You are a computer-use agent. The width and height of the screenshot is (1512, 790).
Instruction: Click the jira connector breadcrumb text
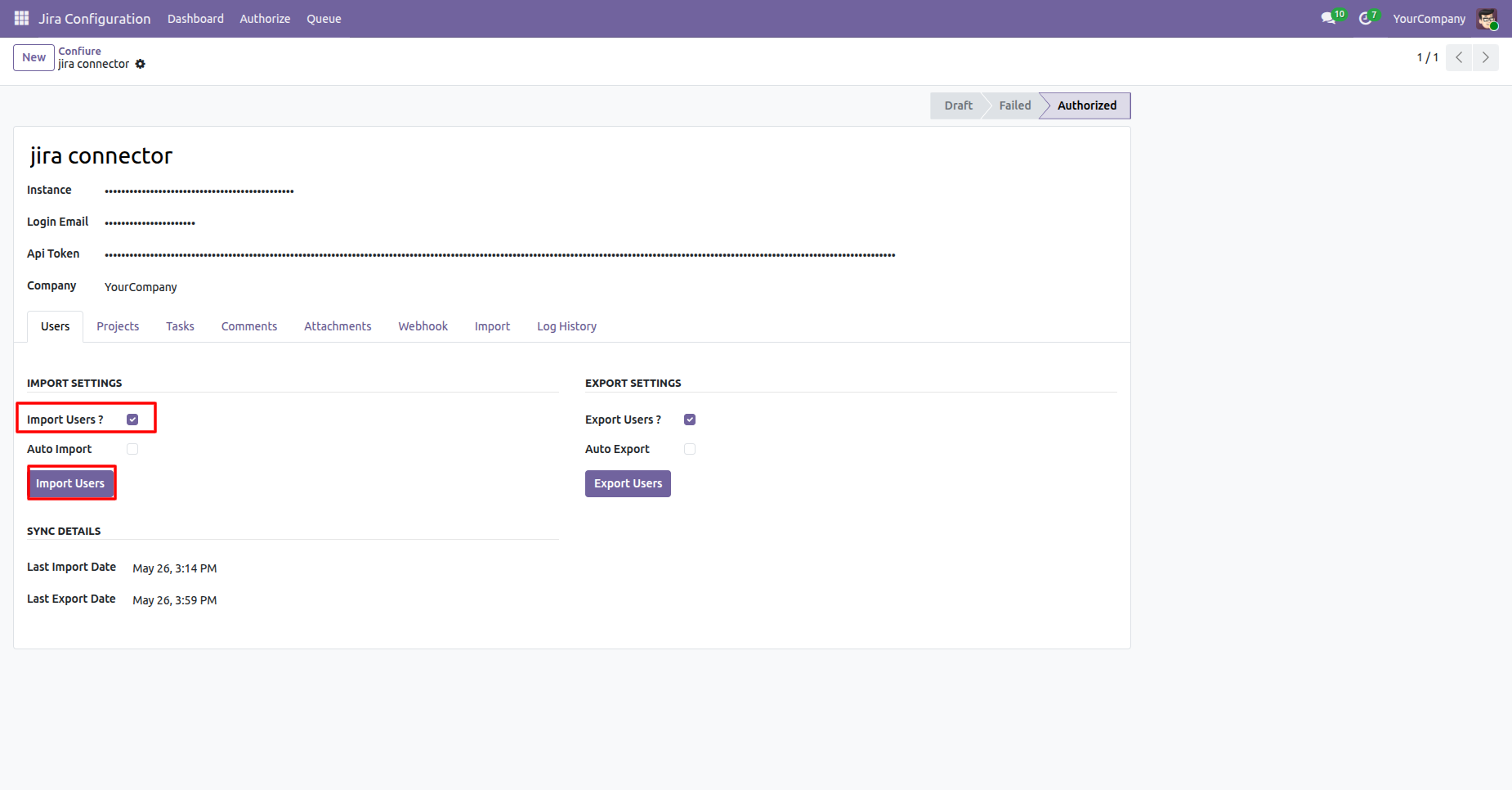click(x=93, y=64)
